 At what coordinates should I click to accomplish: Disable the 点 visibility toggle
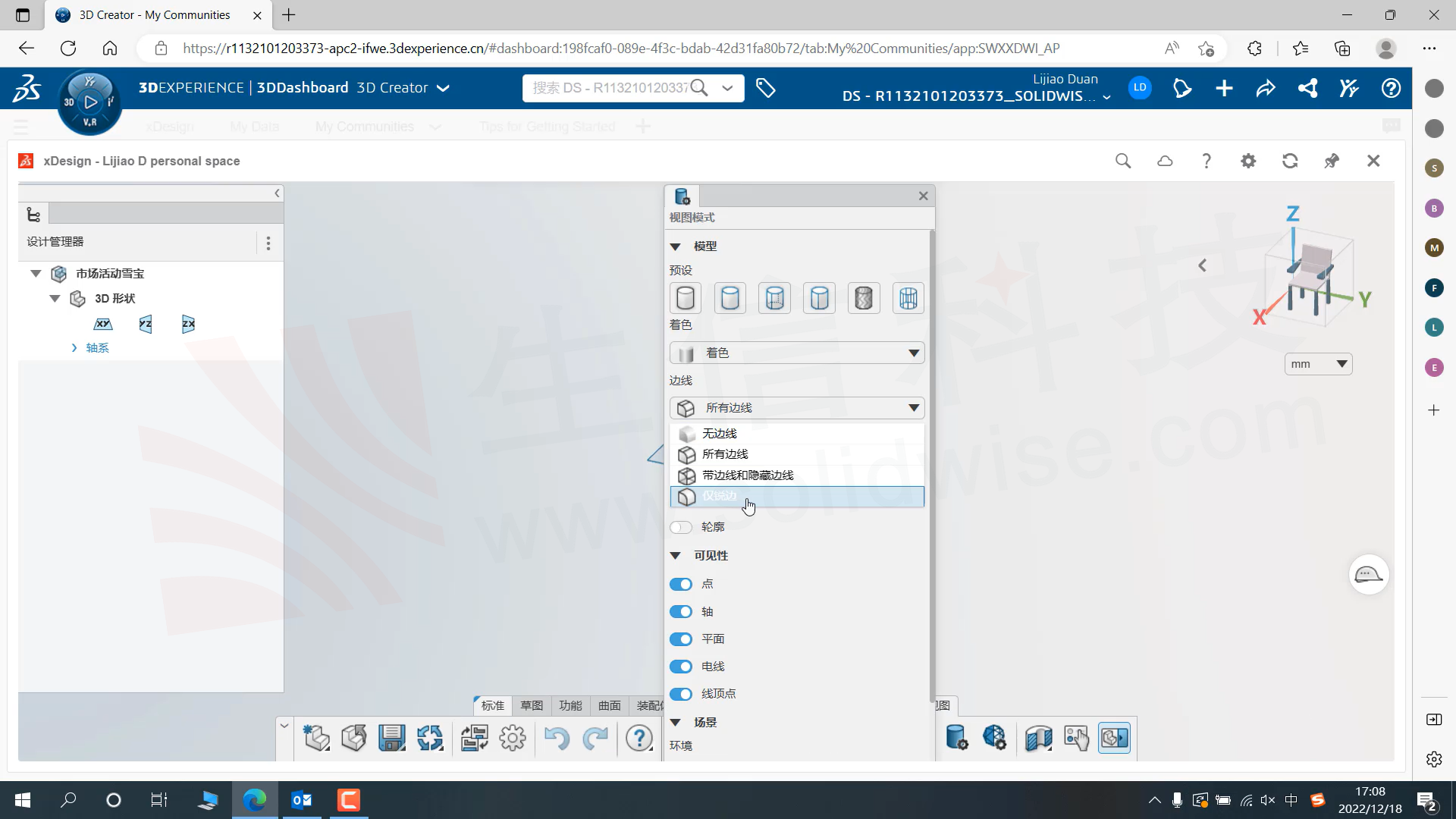pos(681,584)
